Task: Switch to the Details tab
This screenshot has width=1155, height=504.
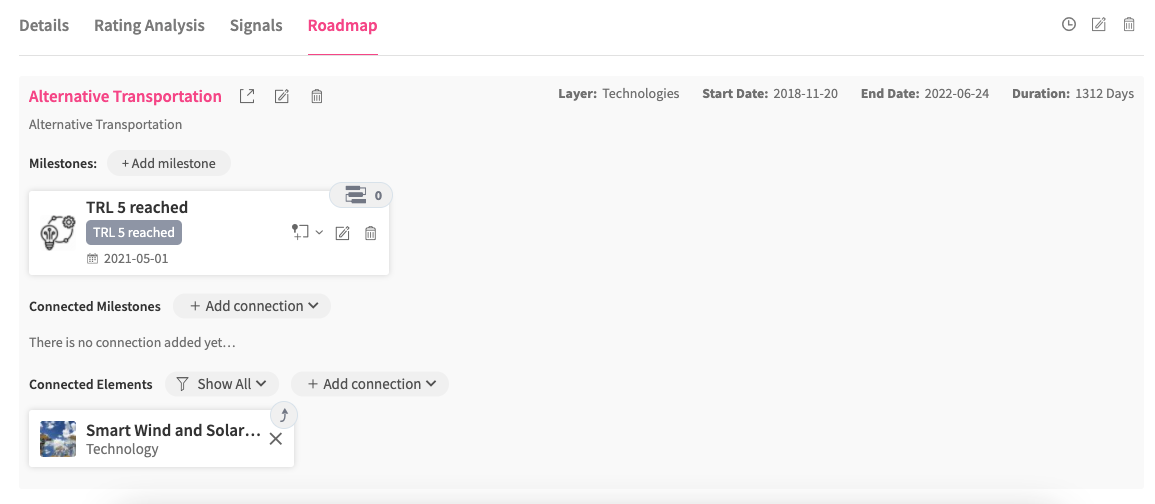Action: coord(44,26)
